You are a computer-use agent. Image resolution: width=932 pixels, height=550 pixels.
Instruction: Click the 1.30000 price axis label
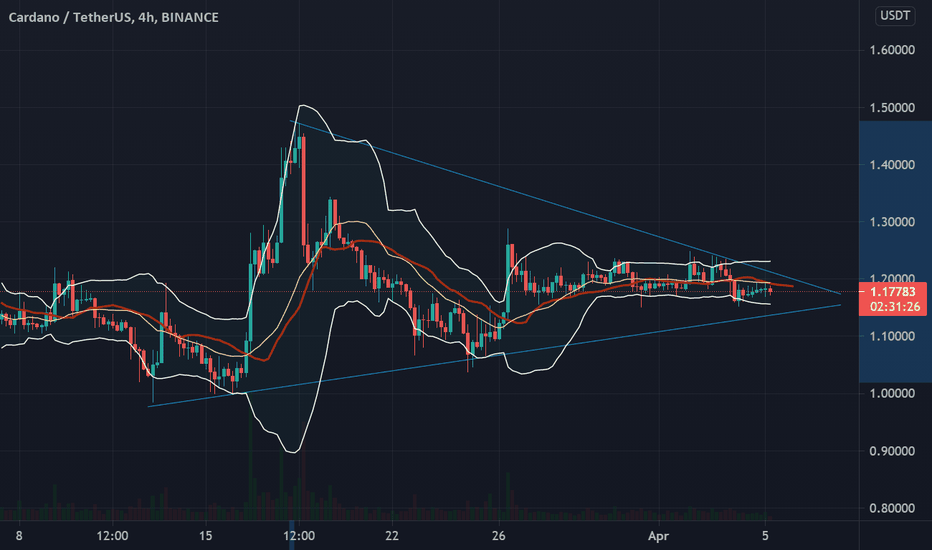click(892, 222)
